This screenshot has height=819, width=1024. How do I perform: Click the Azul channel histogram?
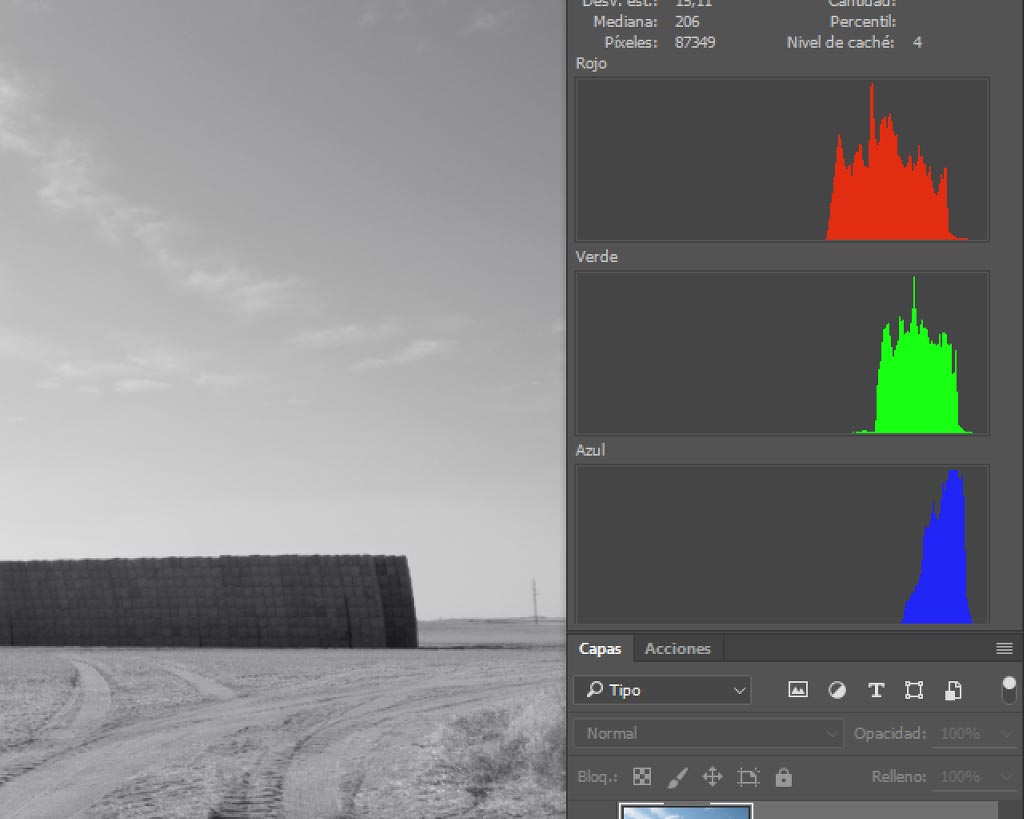pos(782,545)
